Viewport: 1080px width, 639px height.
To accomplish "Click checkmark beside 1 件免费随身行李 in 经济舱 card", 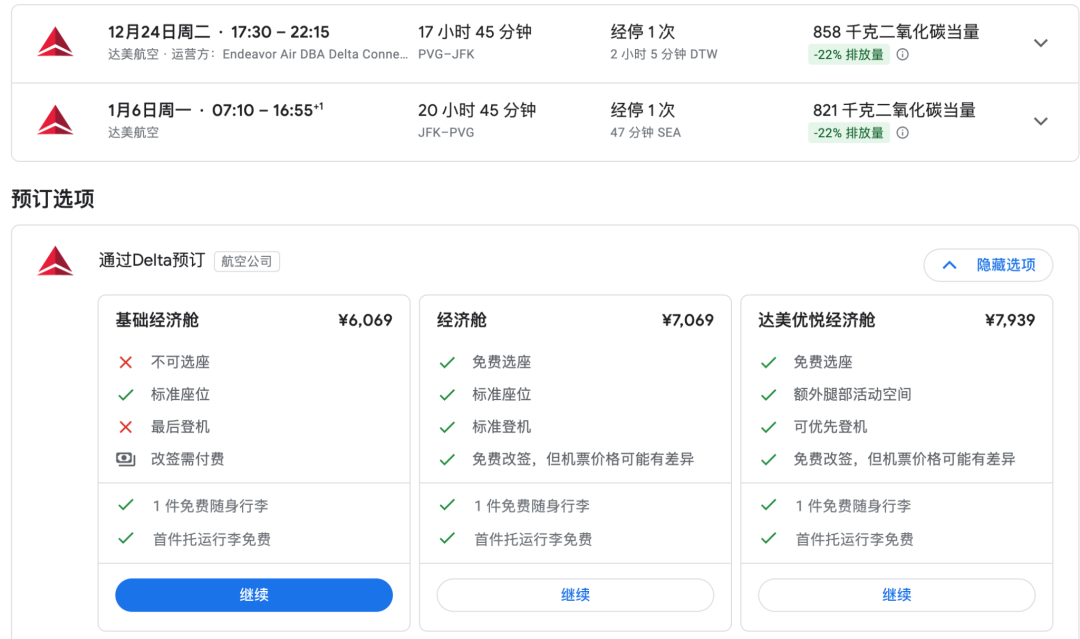I will pos(447,505).
